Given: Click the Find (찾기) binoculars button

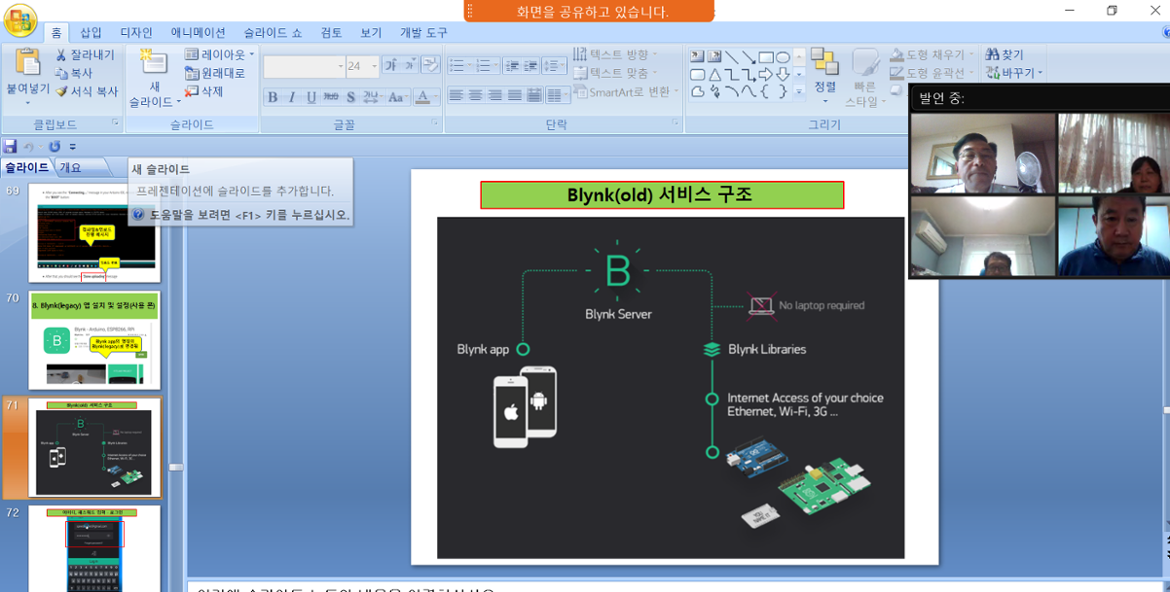Looking at the screenshot, I should tap(1004, 54).
